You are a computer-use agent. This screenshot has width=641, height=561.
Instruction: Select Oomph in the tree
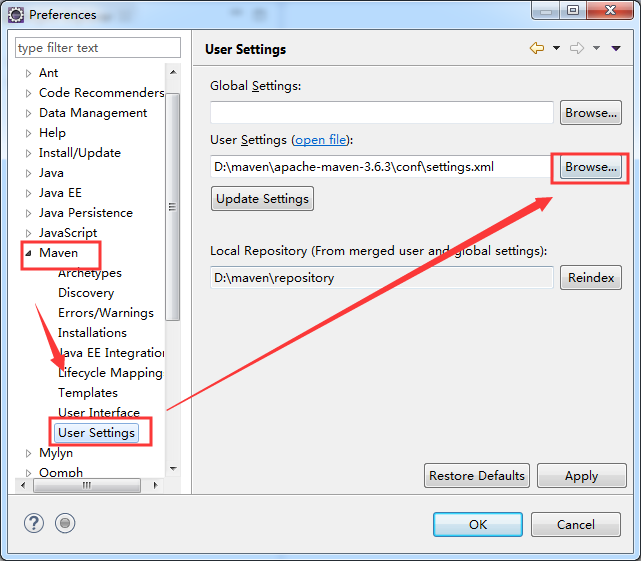(61, 472)
